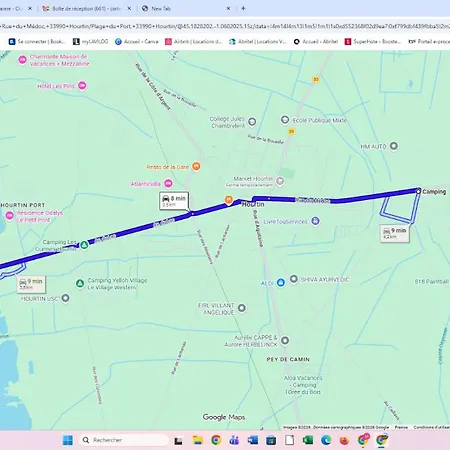Select the 8 min route time label
The width and height of the screenshot is (450, 450).
(174, 201)
